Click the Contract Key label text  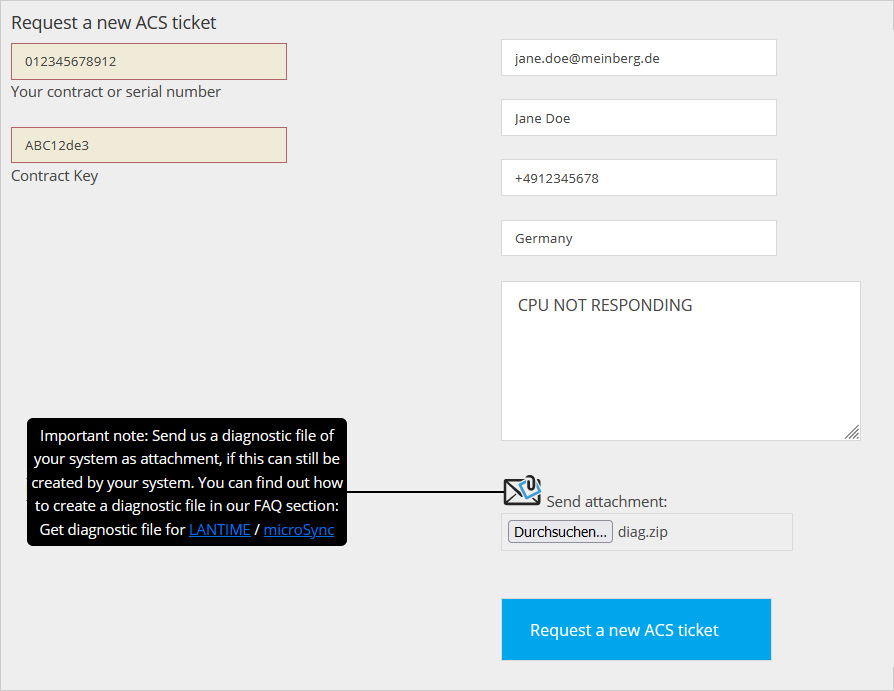pyautogui.click(x=55, y=176)
